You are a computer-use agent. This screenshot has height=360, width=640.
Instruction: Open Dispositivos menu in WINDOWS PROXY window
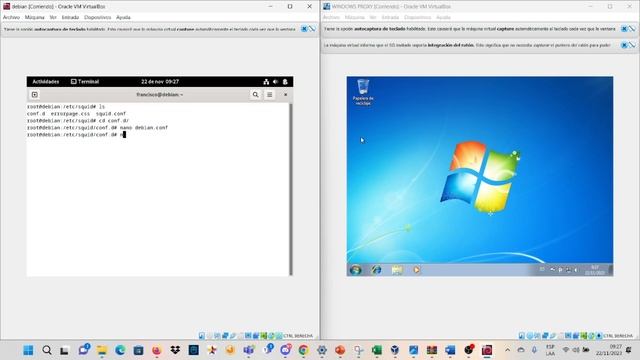418,18
